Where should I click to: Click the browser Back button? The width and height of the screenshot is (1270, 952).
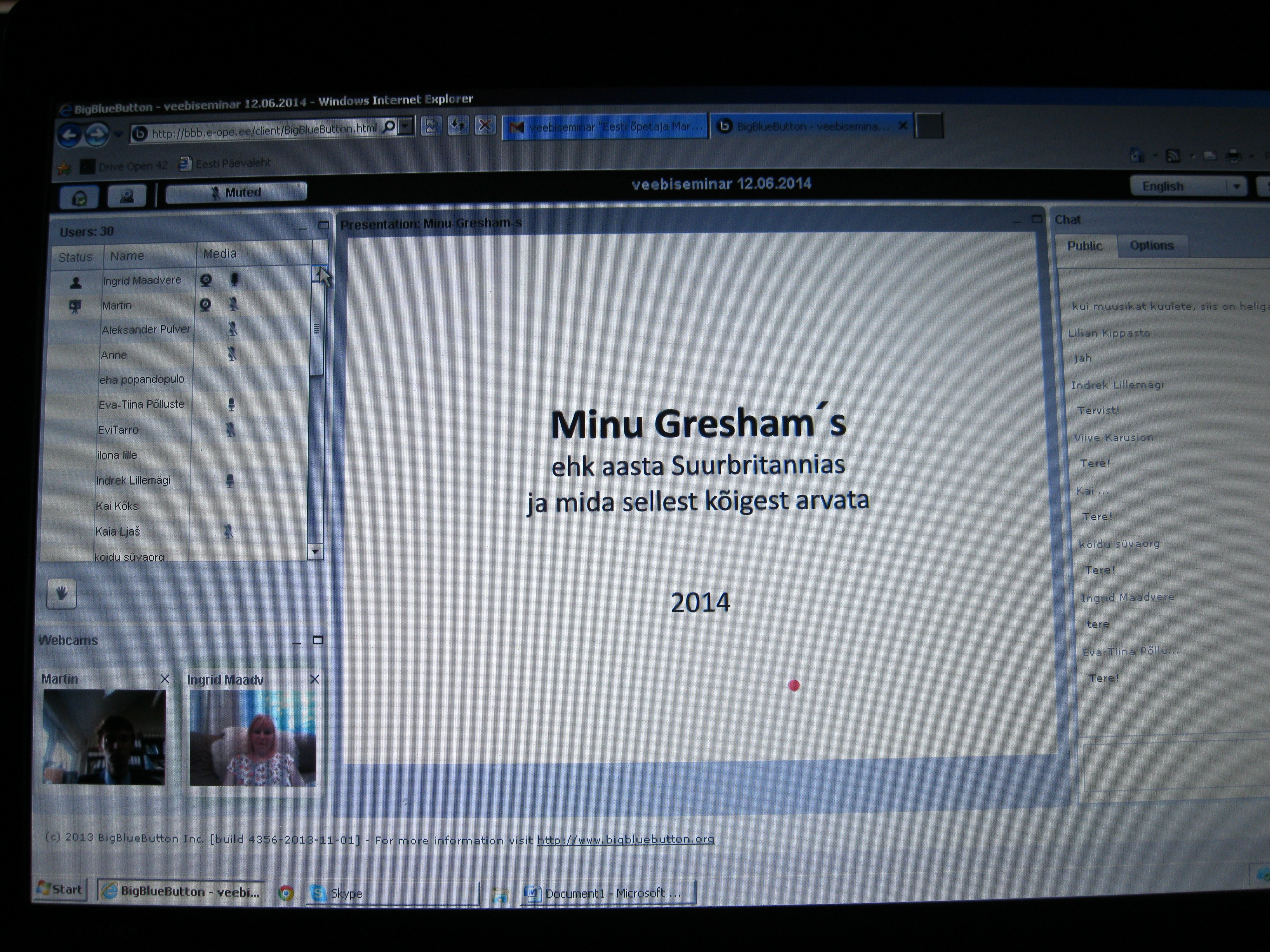(x=70, y=136)
